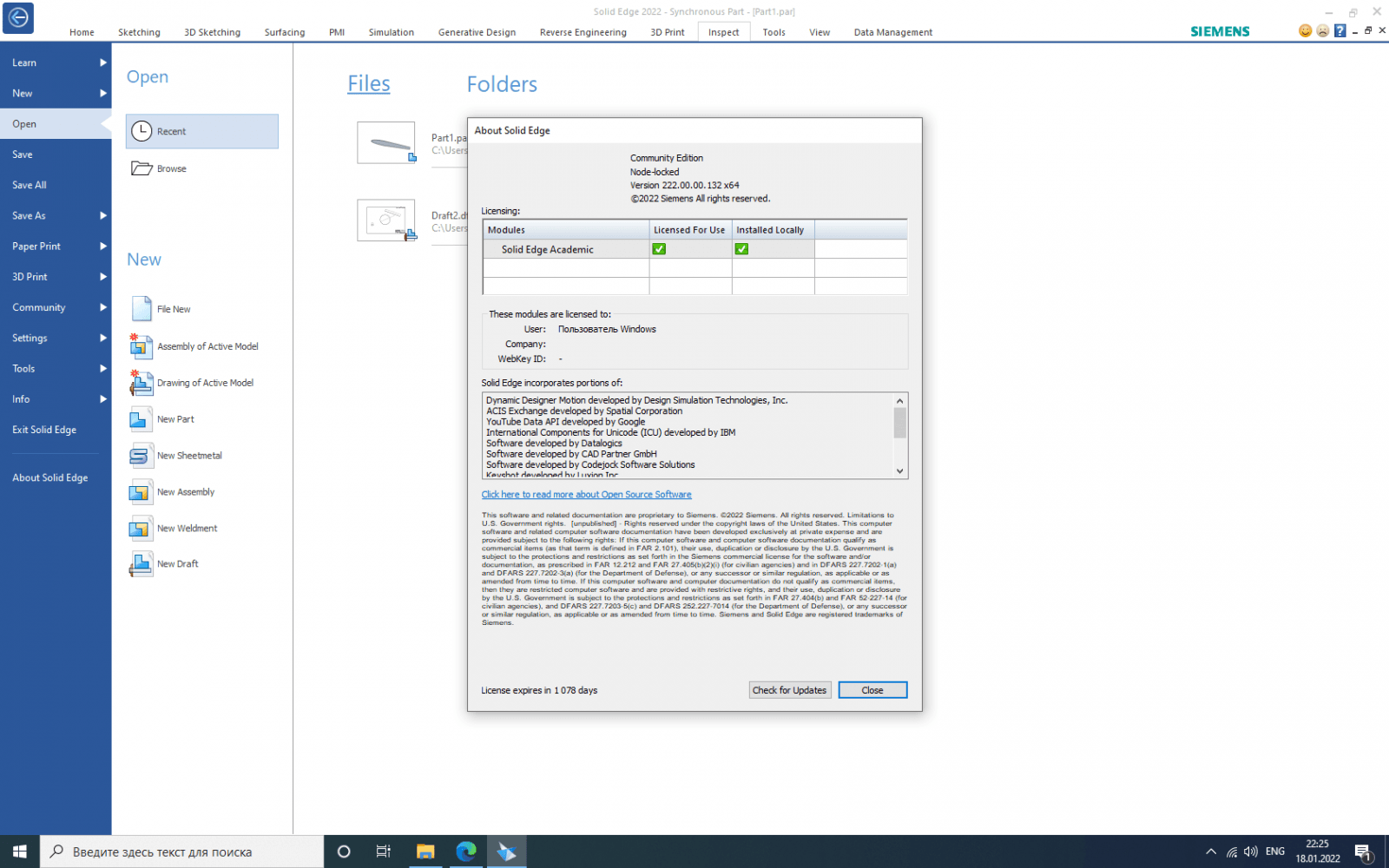Expand the Community submenu arrow
The width and height of the screenshot is (1389, 868).
coord(103,307)
